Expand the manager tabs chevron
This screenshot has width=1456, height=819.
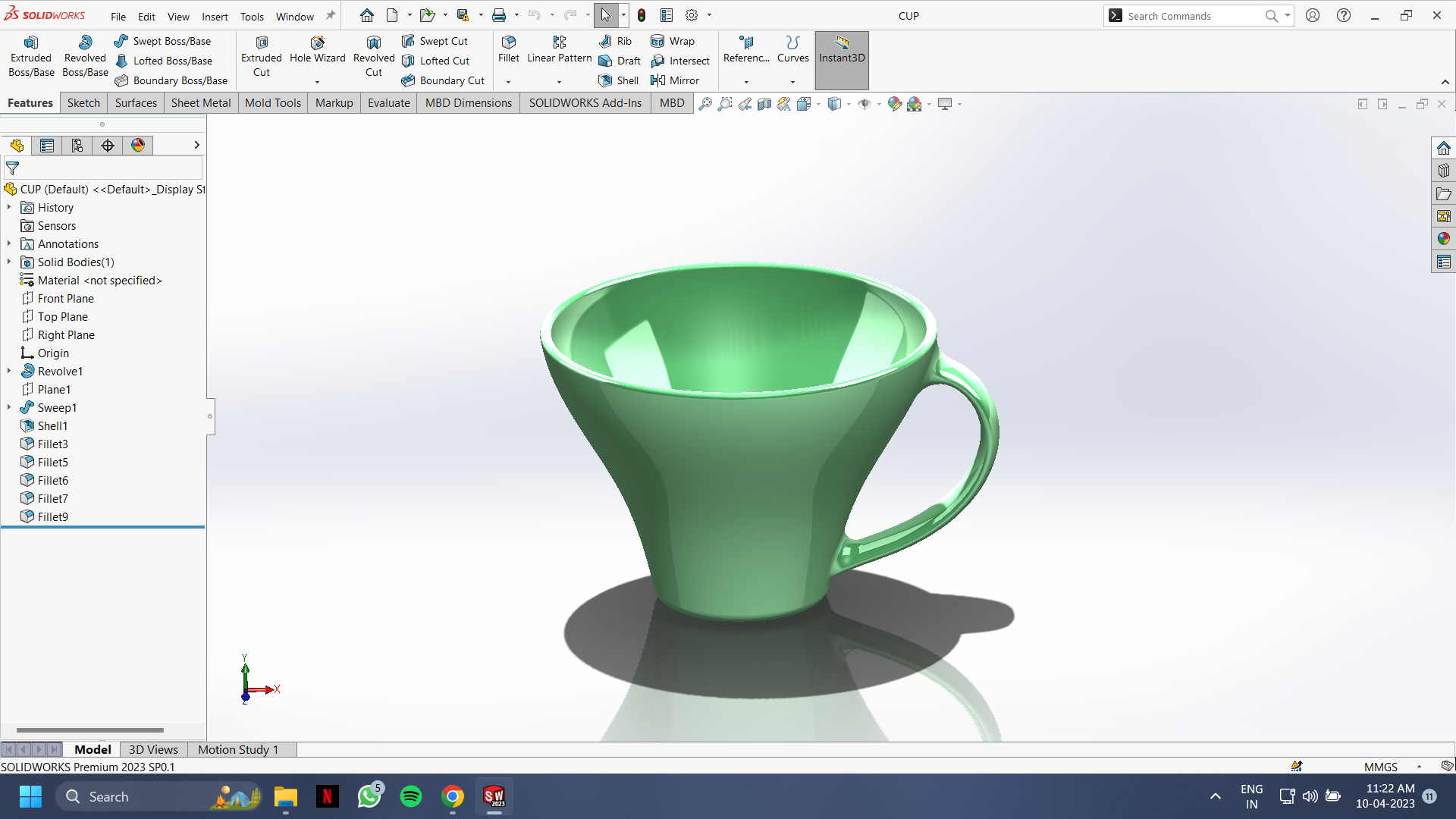pyautogui.click(x=196, y=145)
